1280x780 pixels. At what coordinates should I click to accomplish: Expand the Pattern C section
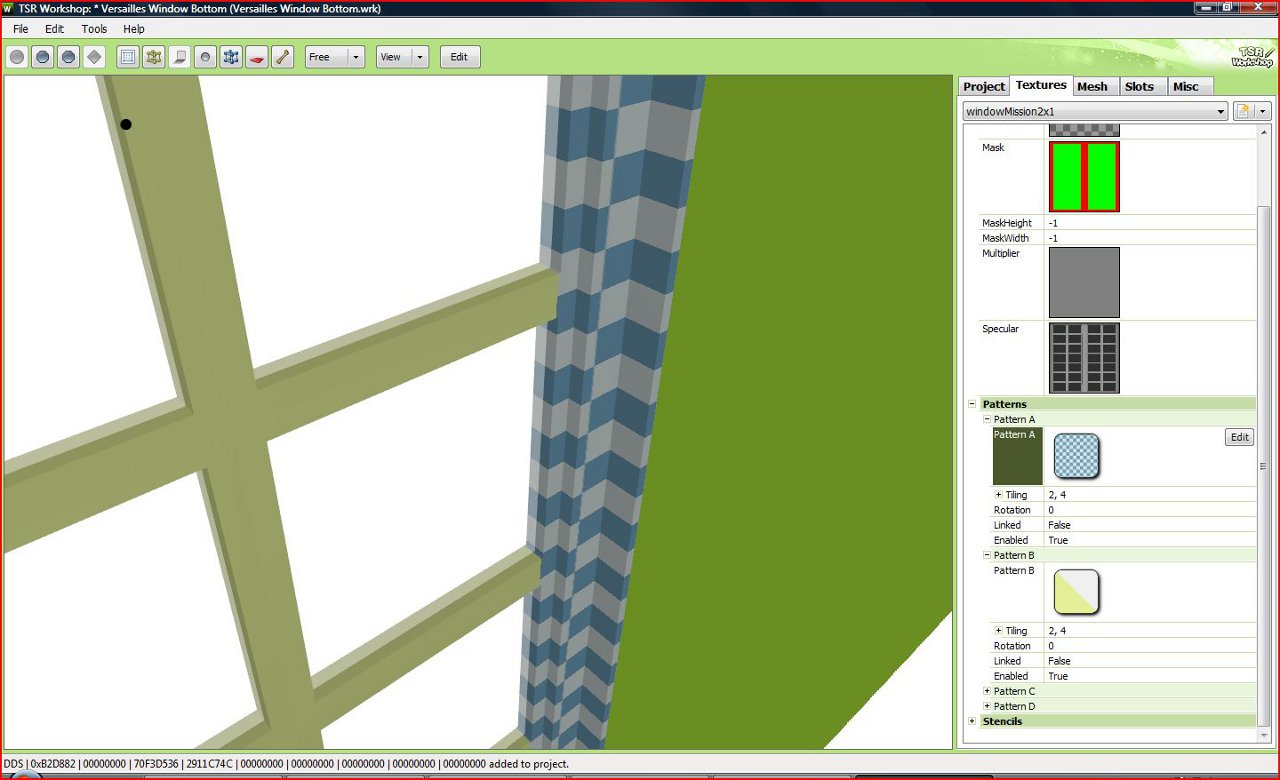[986, 691]
